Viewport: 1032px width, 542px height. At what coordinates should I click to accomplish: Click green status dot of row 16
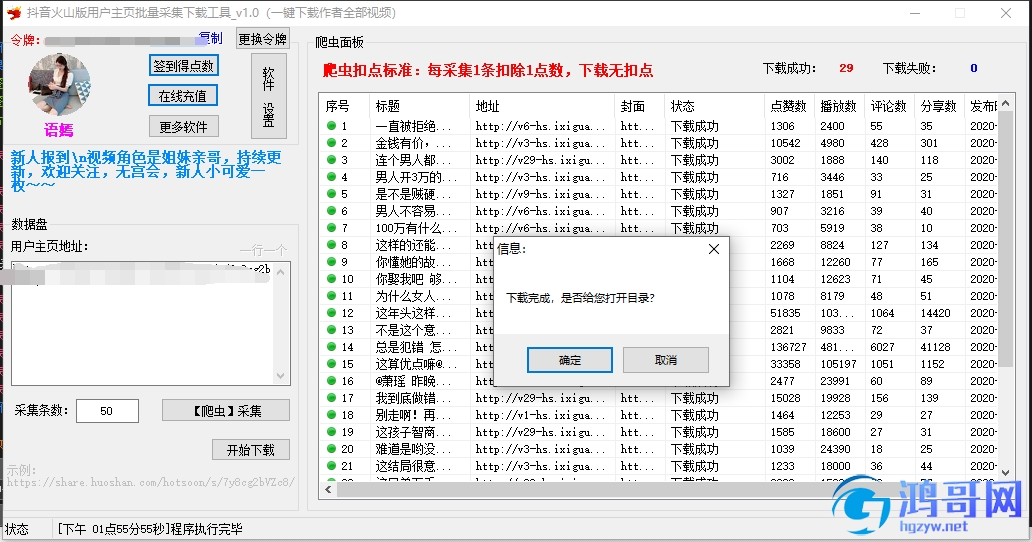[x=331, y=381]
